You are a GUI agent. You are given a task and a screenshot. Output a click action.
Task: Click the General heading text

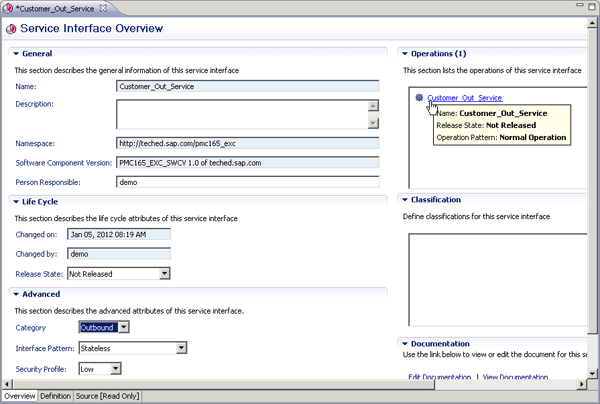(x=37, y=54)
